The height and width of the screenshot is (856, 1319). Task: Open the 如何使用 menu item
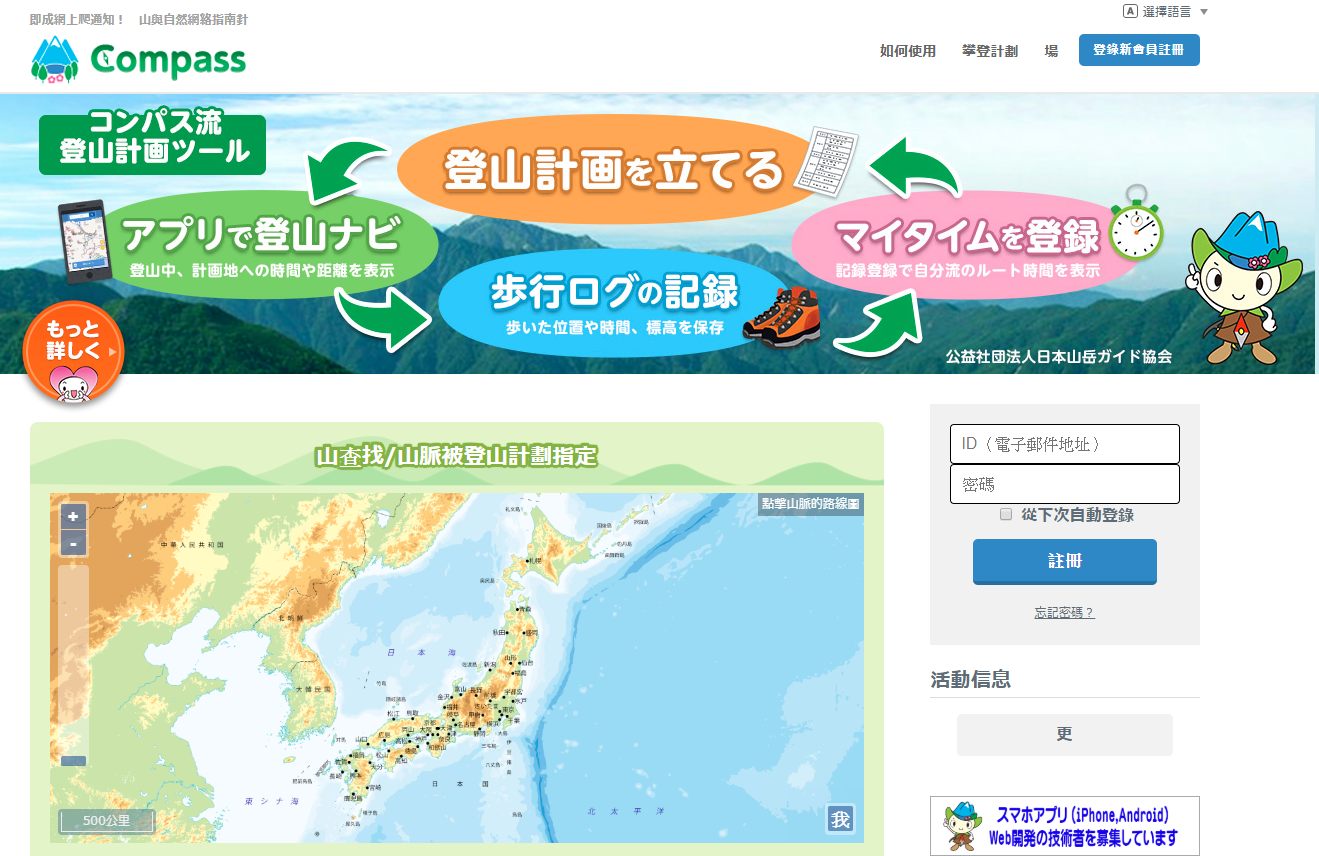[906, 50]
